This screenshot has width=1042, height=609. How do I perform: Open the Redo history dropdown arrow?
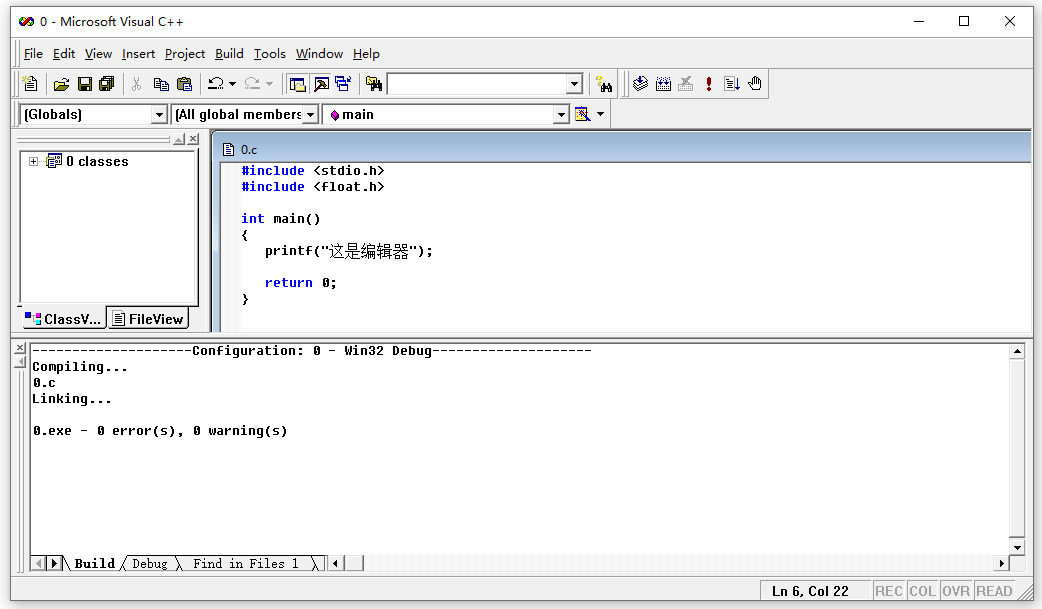coord(269,84)
